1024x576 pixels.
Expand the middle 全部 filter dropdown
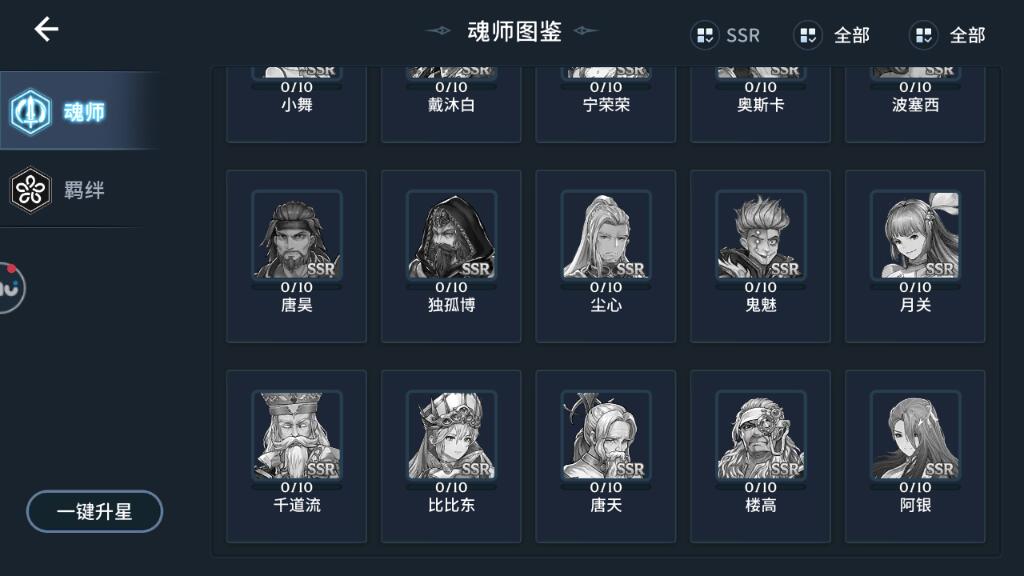831,35
